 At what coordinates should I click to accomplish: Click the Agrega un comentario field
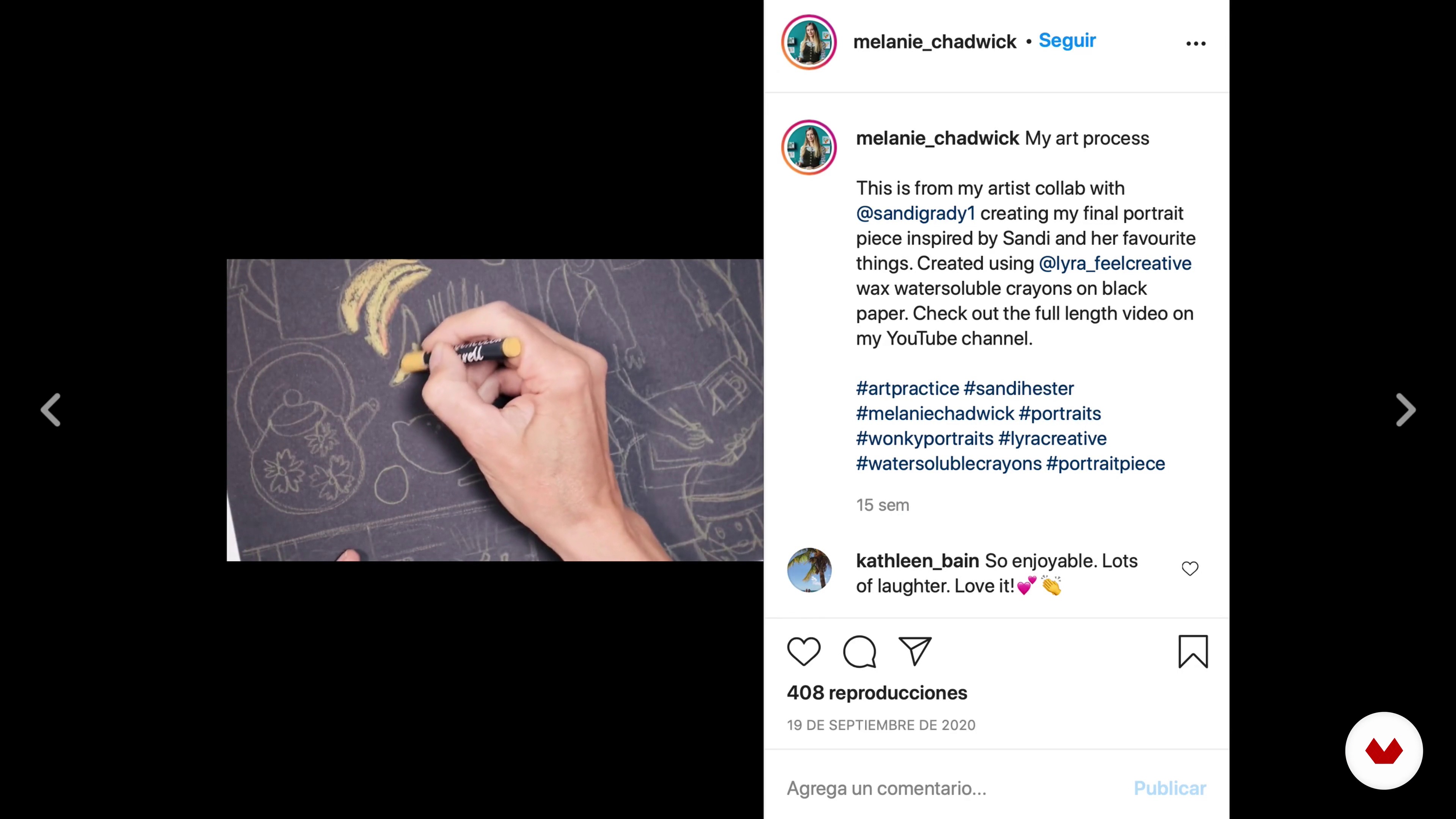coord(949,788)
